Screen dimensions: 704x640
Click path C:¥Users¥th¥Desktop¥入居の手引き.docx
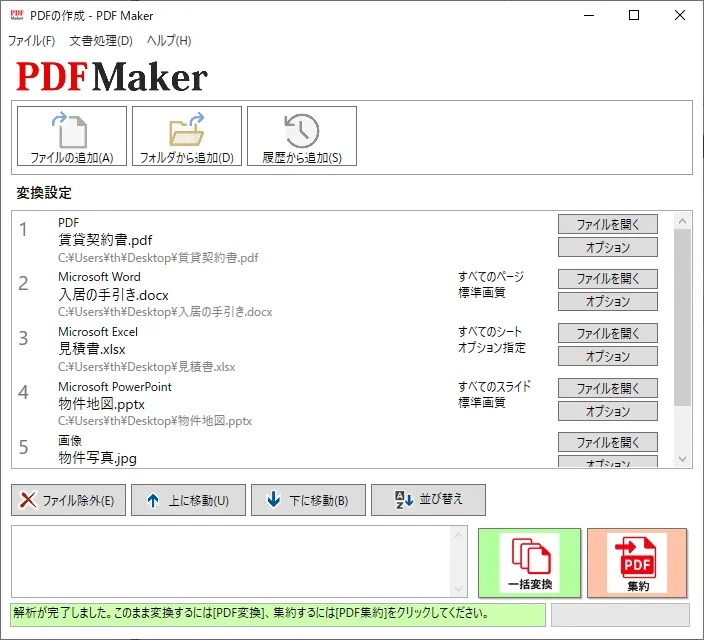pos(165,312)
